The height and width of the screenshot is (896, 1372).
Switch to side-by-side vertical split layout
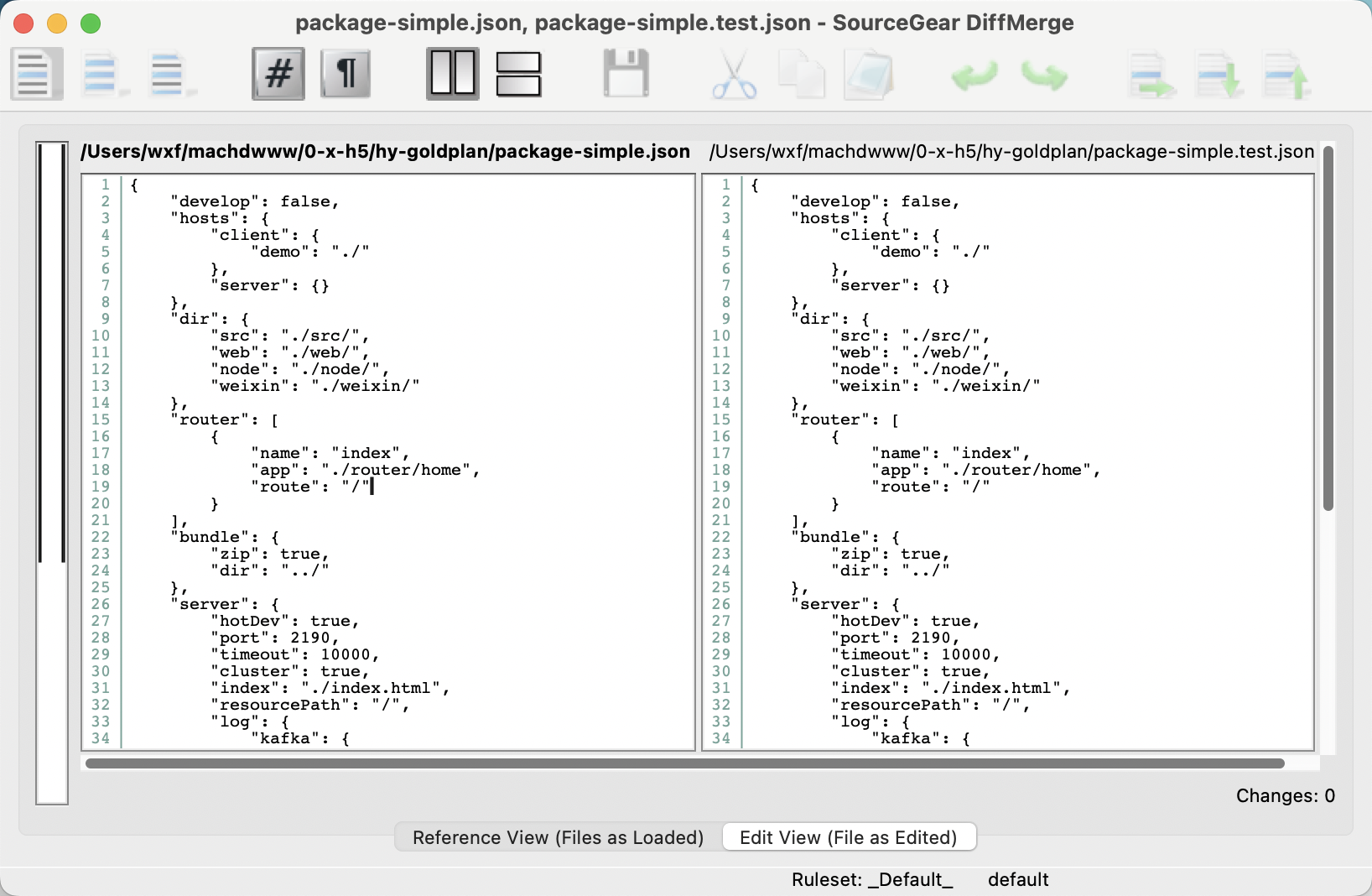[x=453, y=74]
